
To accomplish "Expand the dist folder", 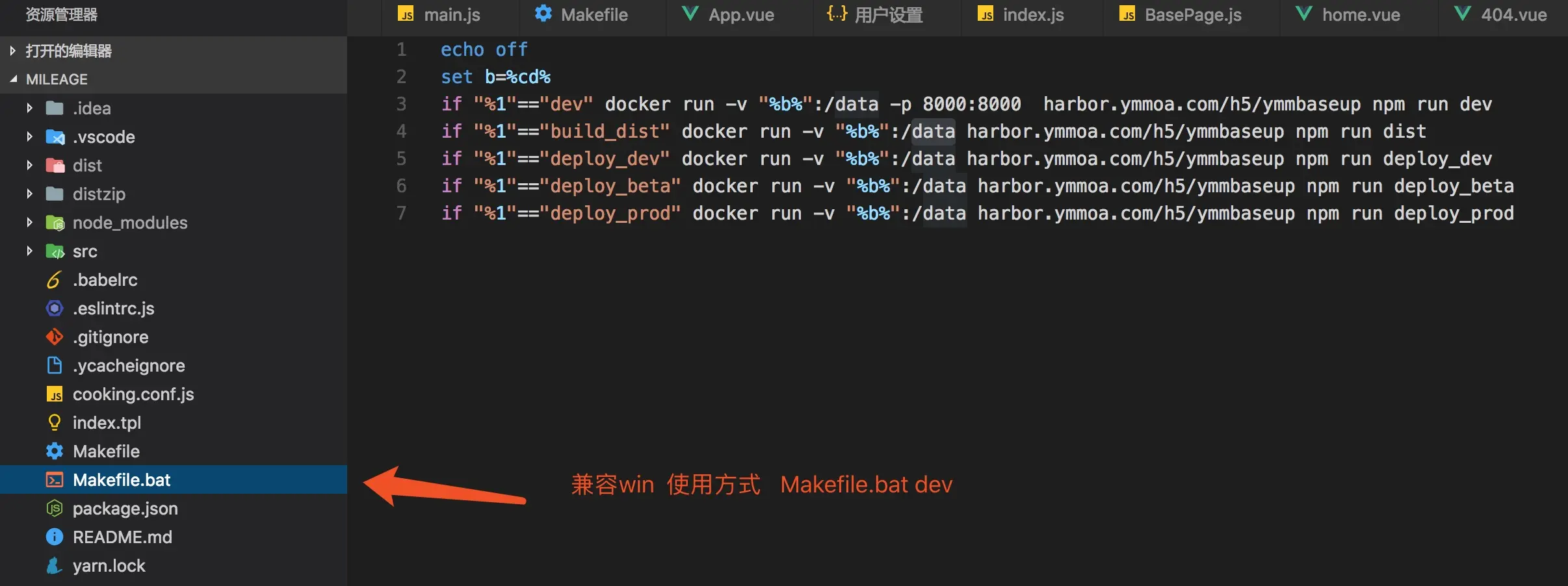I will (x=29, y=165).
